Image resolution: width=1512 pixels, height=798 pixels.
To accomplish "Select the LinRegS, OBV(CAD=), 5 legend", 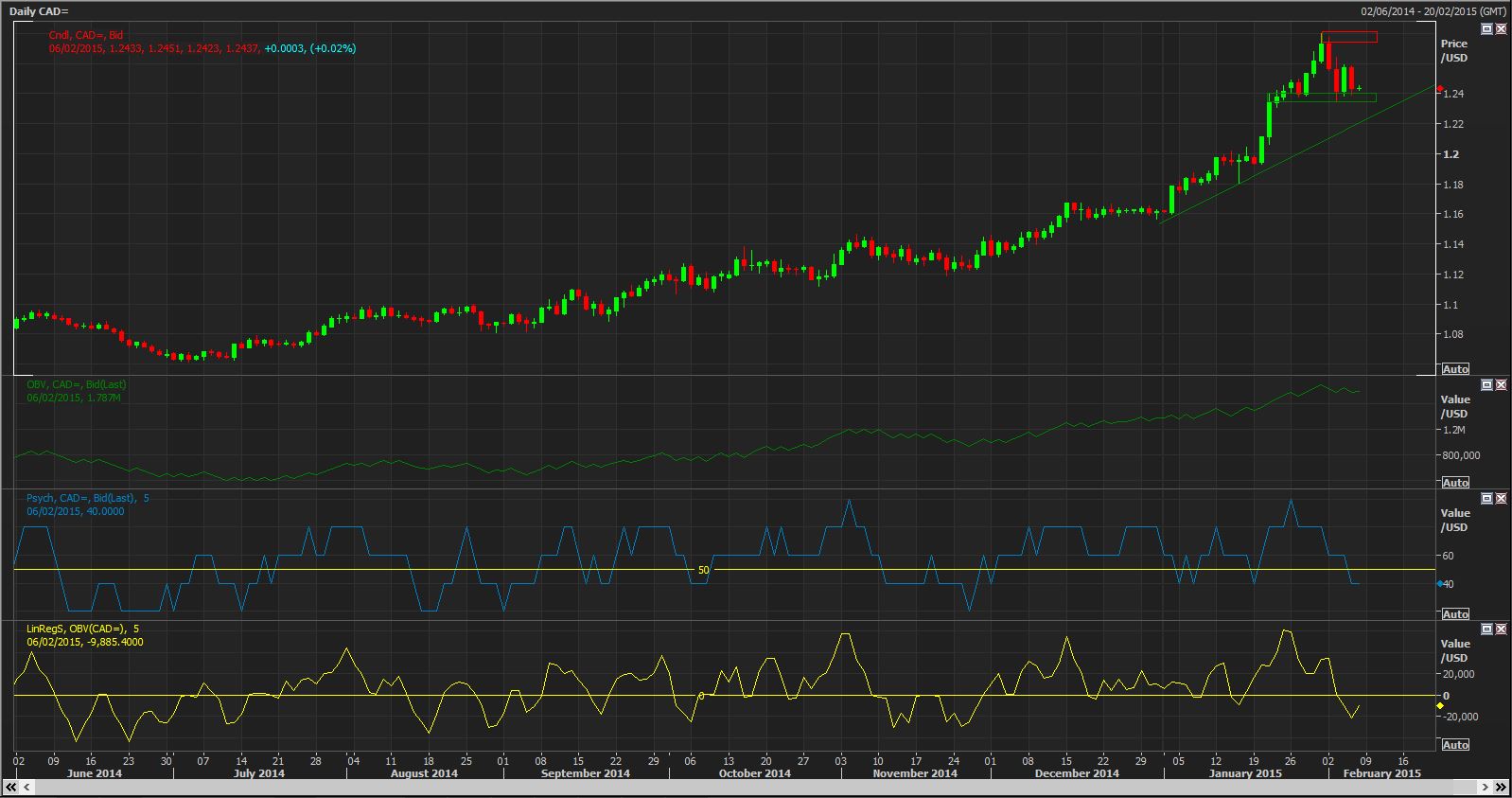I will click(x=83, y=629).
